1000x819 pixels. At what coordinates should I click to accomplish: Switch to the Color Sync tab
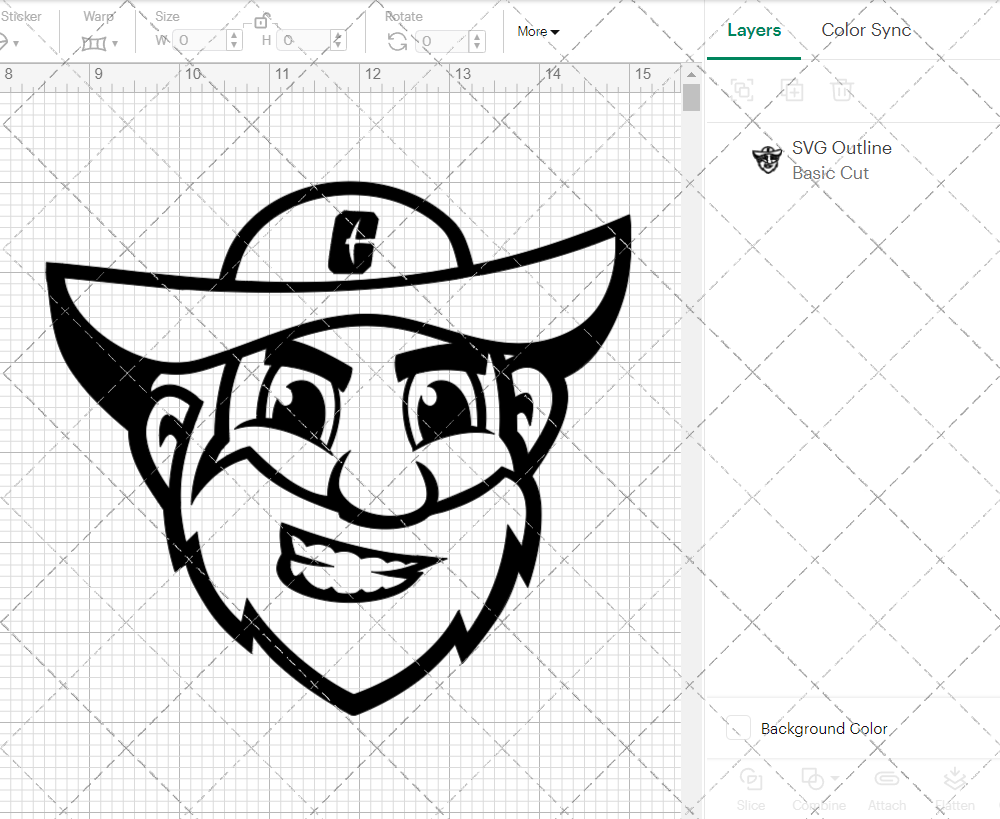(x=866, y=30)
